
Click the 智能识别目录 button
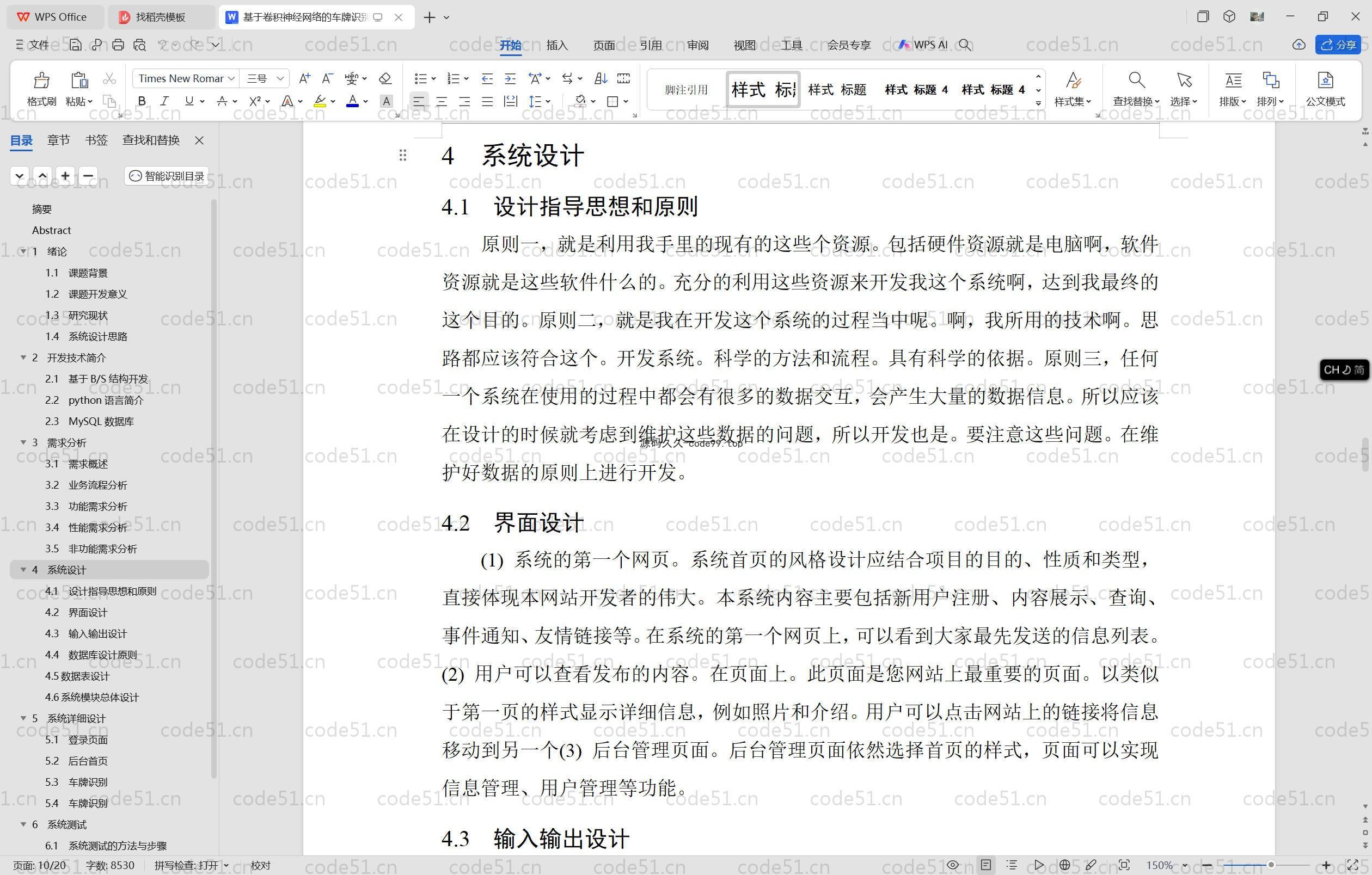pos(167,176)
